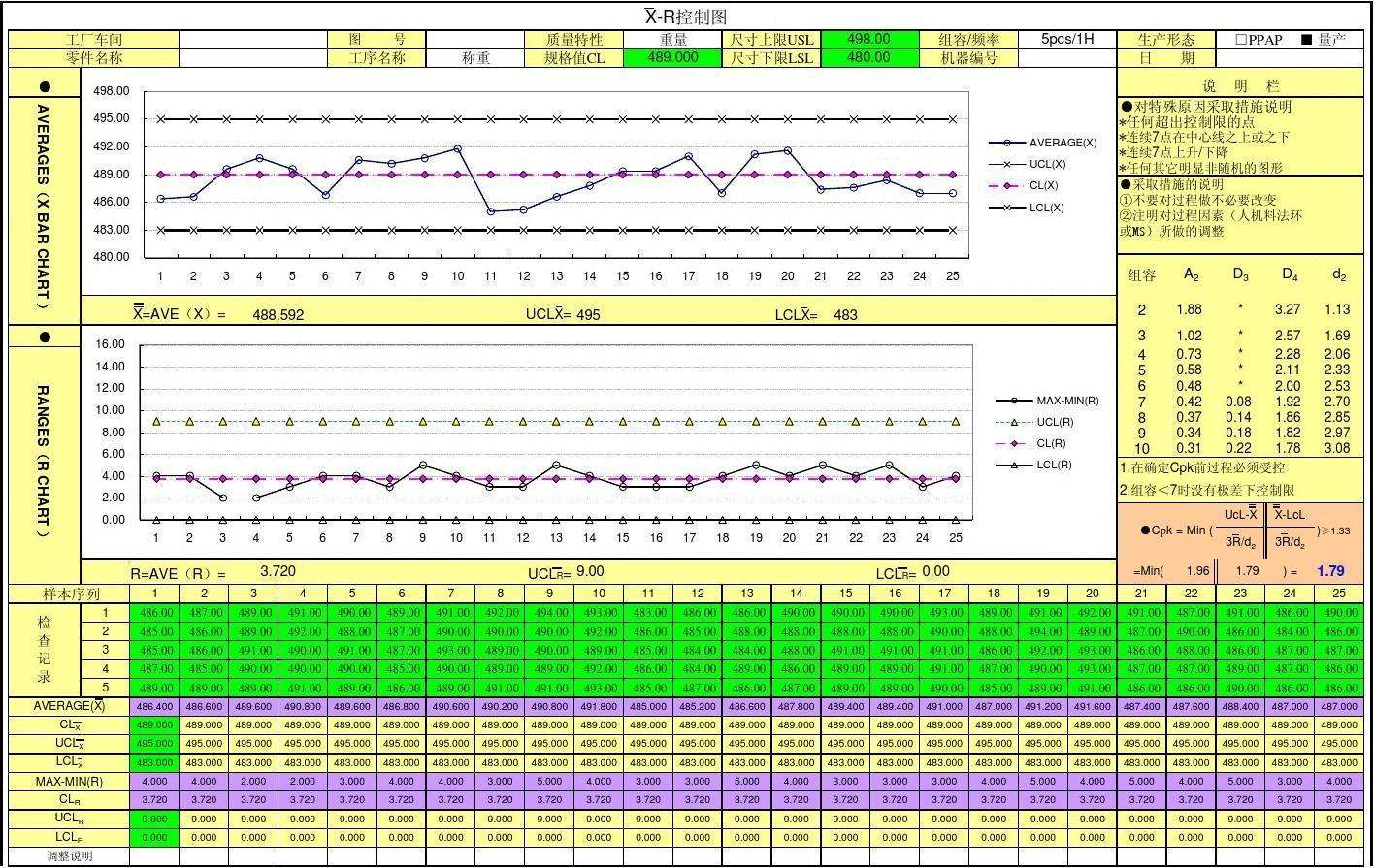Click the 2.33 d2 value for group size 5
Screen dimensions: 1374x868
pos(1337,370)
